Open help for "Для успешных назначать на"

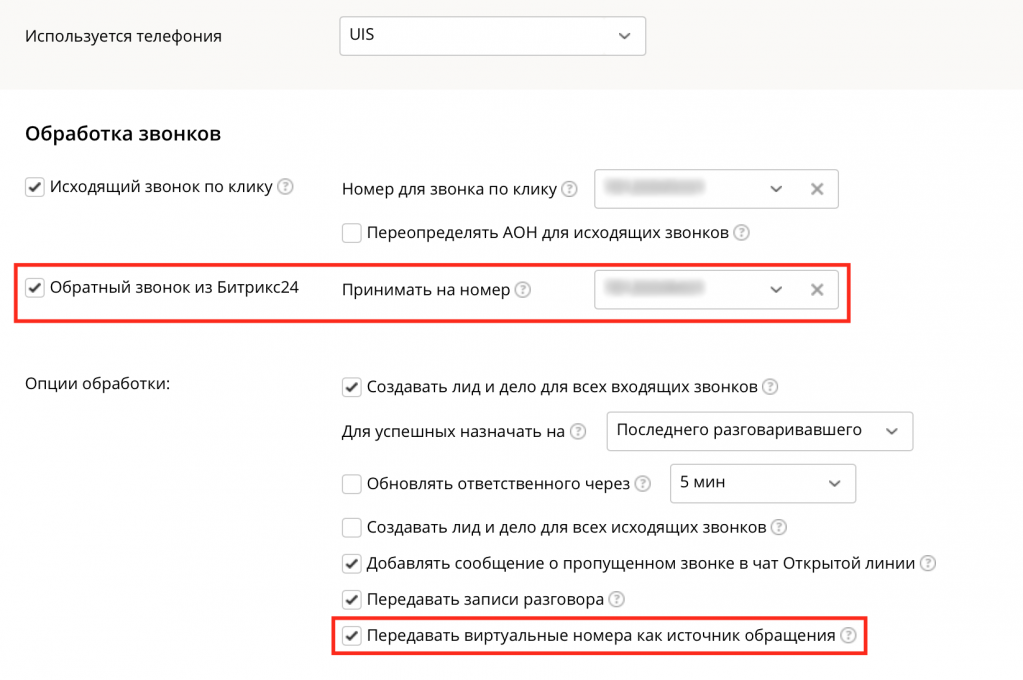tap(578, 431)
